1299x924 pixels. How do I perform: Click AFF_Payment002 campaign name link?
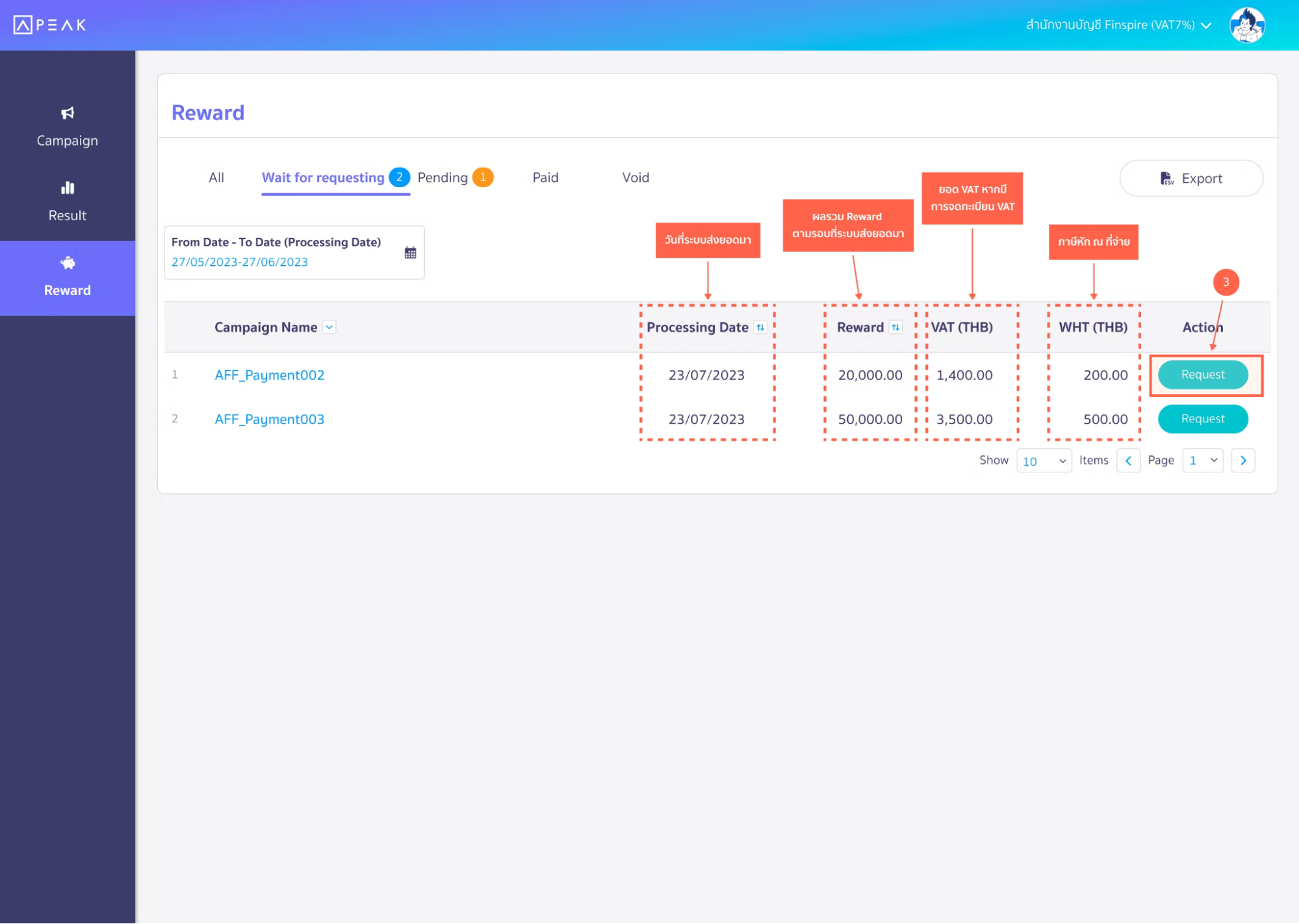click(270, 374)
